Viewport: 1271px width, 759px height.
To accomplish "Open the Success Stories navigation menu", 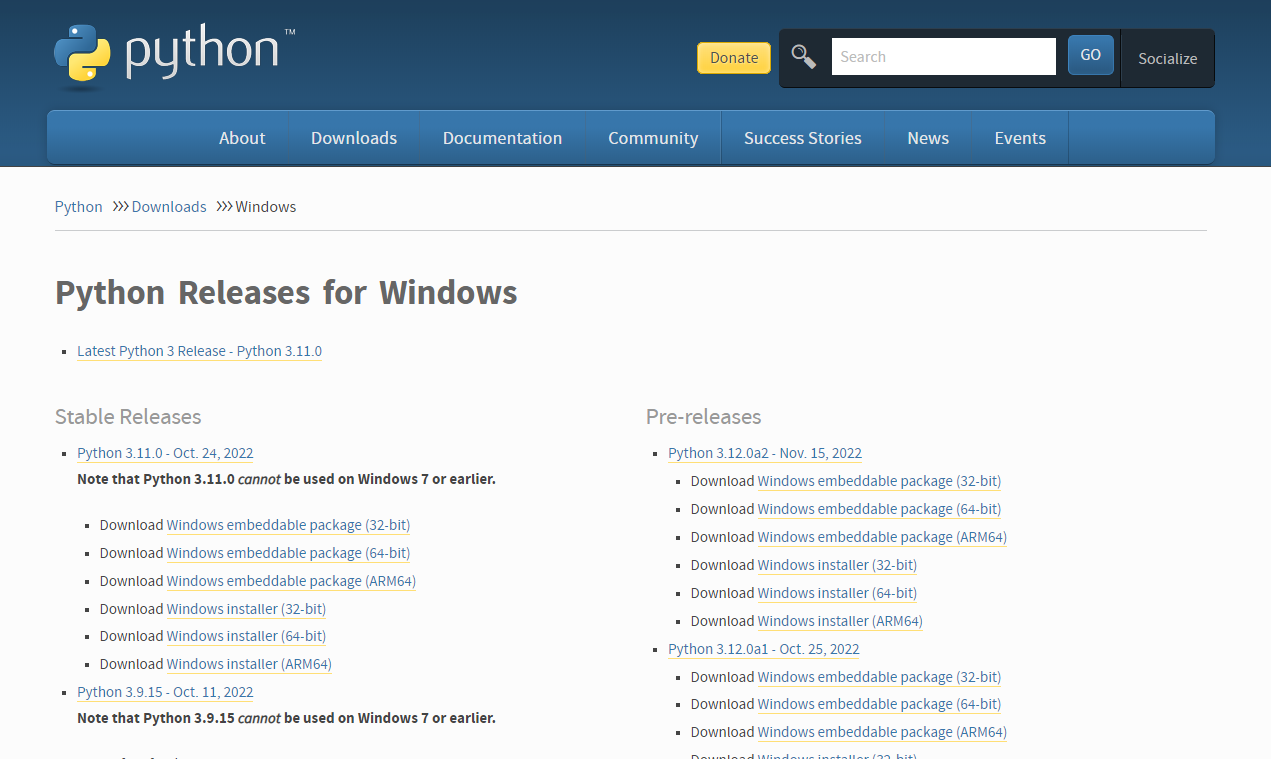I will 803,138.
